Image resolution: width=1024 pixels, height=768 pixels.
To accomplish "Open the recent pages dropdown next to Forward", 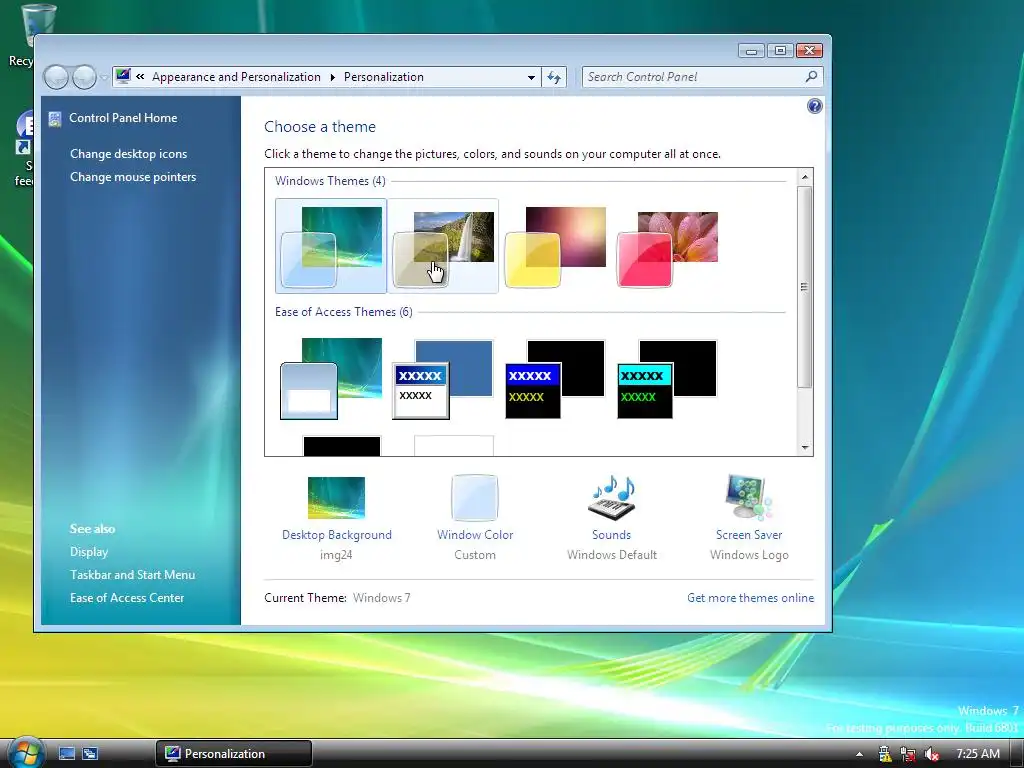I will [104, 78].
